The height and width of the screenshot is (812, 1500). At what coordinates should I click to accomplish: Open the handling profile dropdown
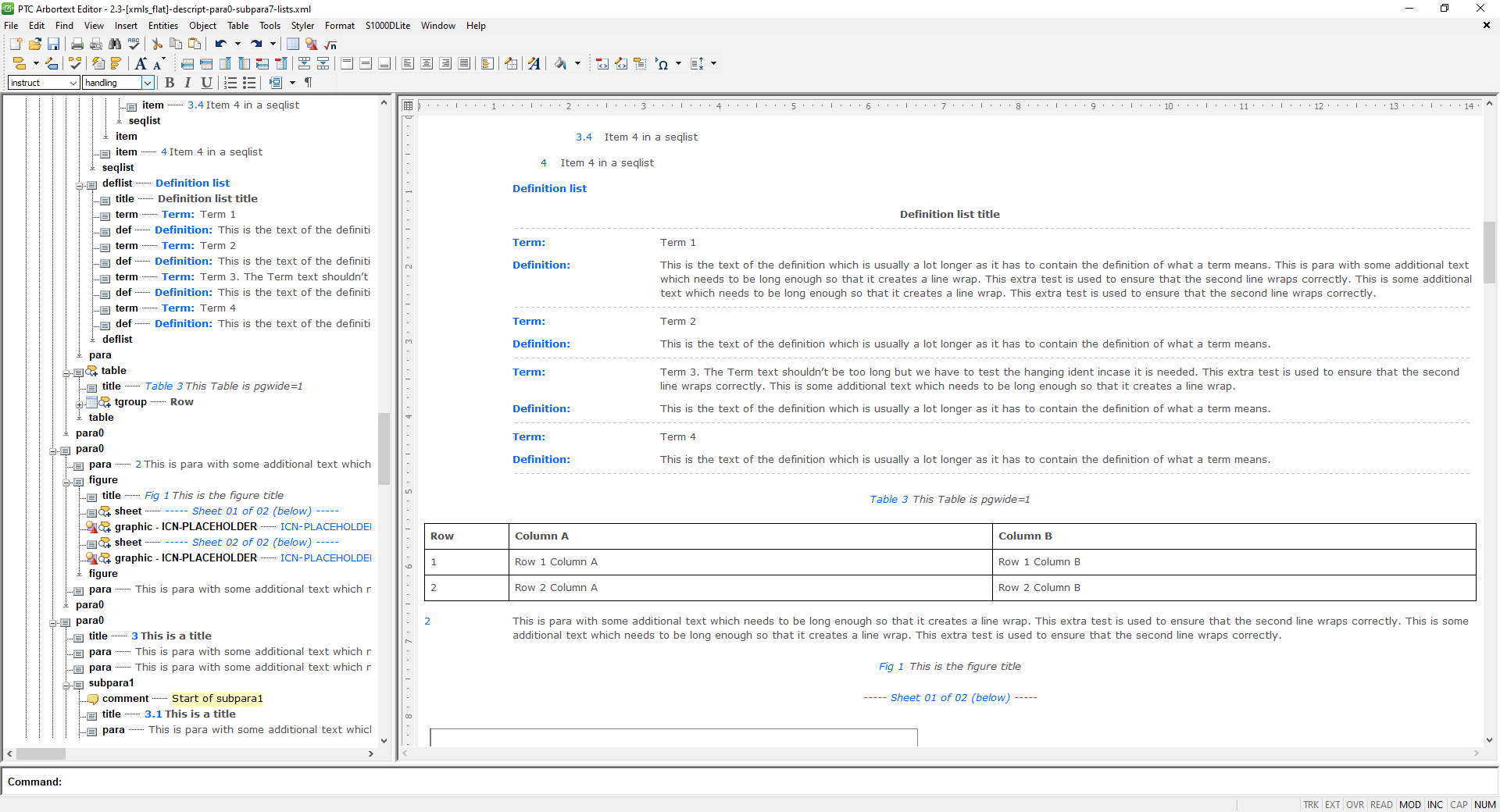coord(148,83)
